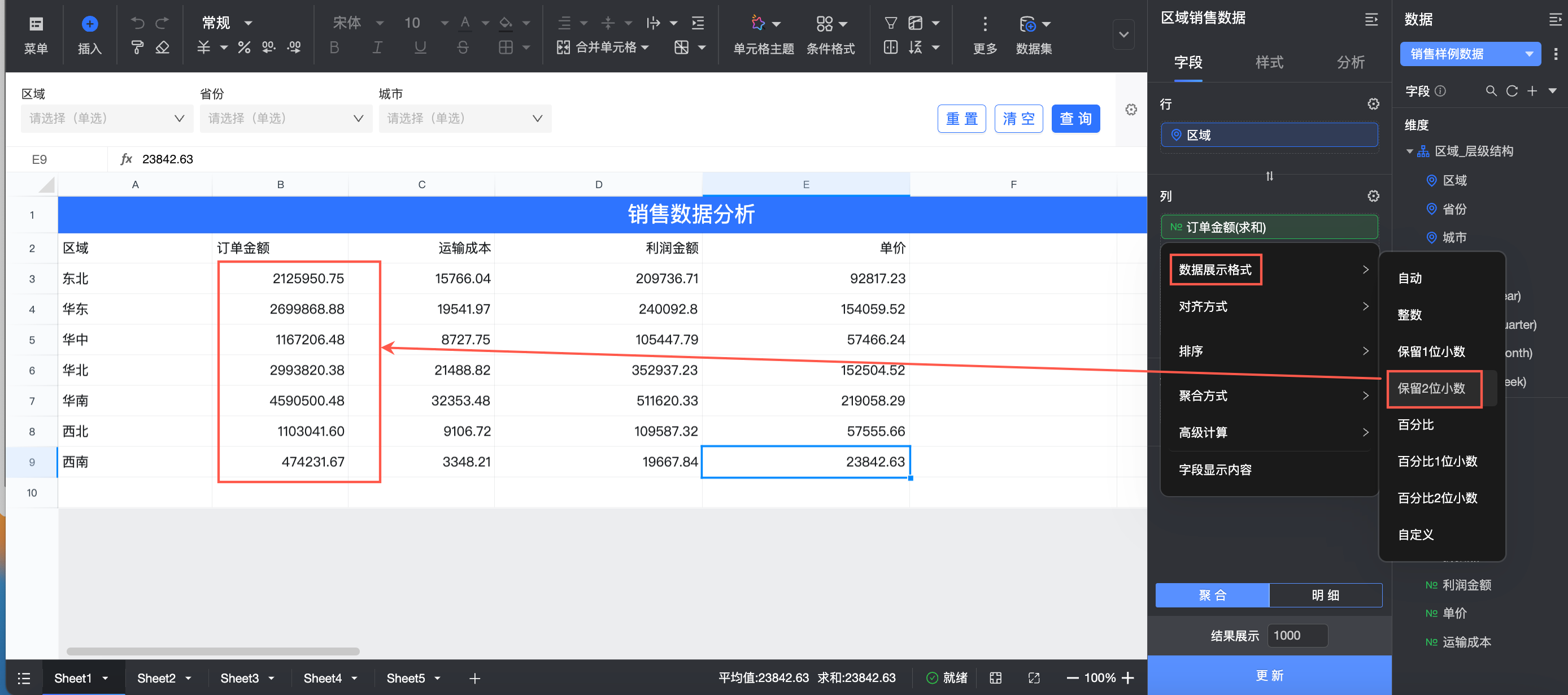Click the format painter icon

pyautogui.click(x=138, y=47)
